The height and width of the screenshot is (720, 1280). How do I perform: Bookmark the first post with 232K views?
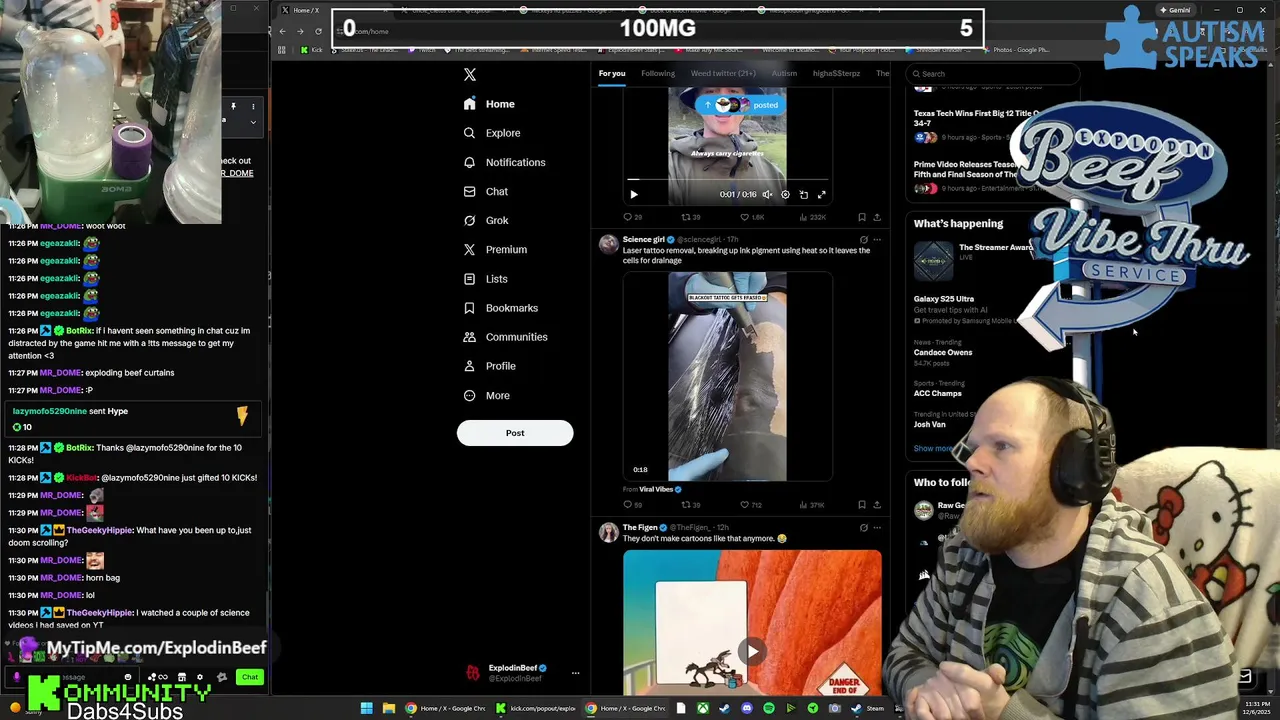pos(862,217)
